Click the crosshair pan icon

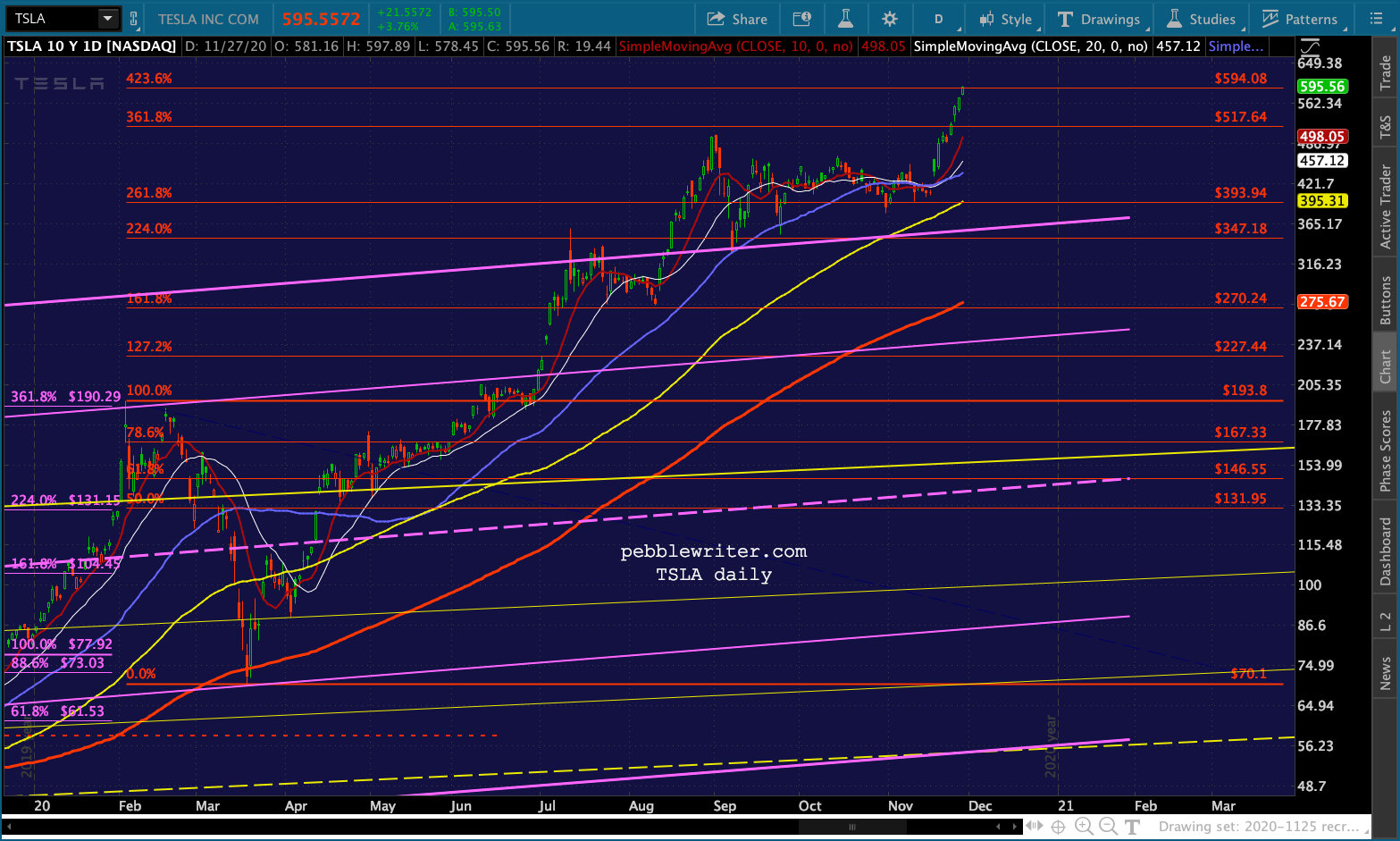click(1058, 826)
